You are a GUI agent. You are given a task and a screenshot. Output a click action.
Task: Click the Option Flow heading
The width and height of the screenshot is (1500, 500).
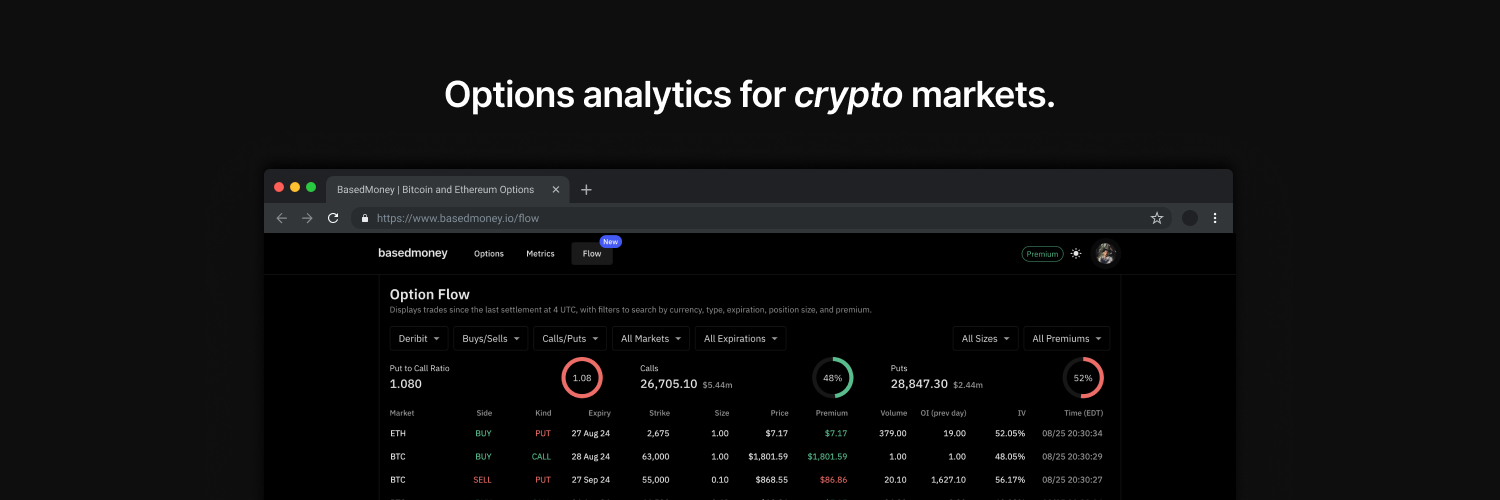[429, 294]
